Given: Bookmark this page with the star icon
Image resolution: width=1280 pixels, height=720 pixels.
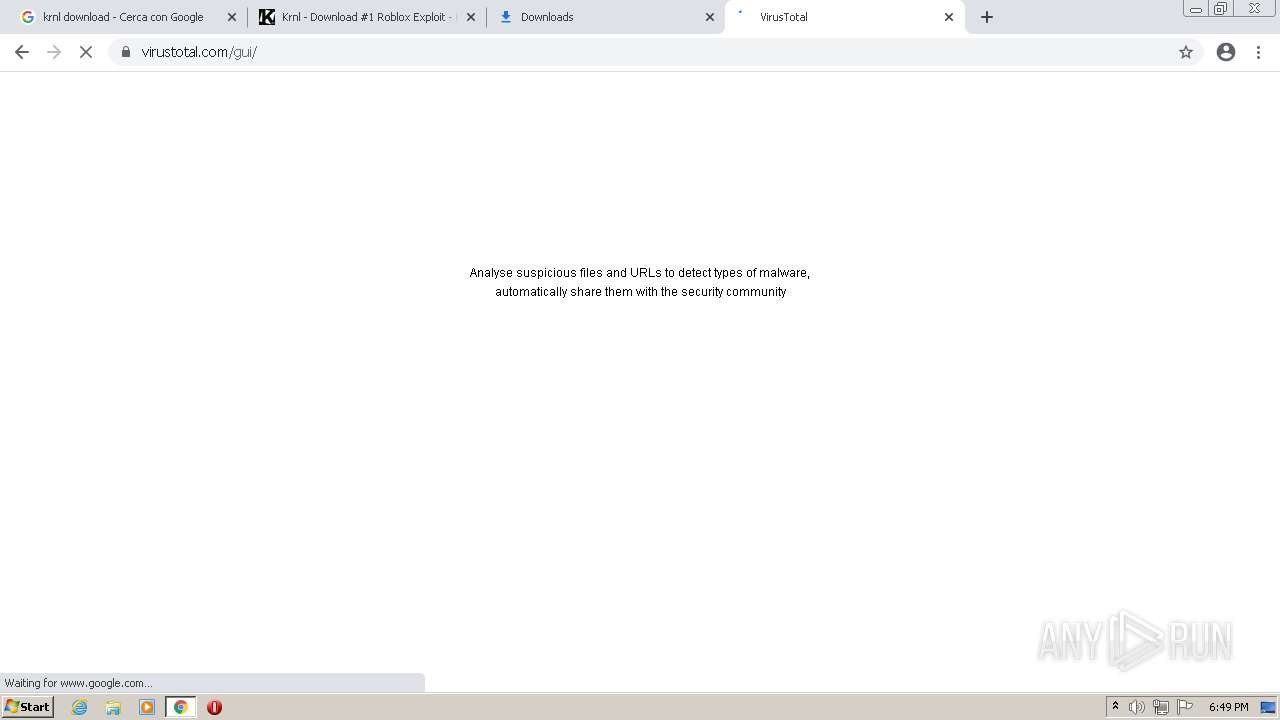Looking at the screenshot, I should pyautogui.click(x=1186, y=52).
